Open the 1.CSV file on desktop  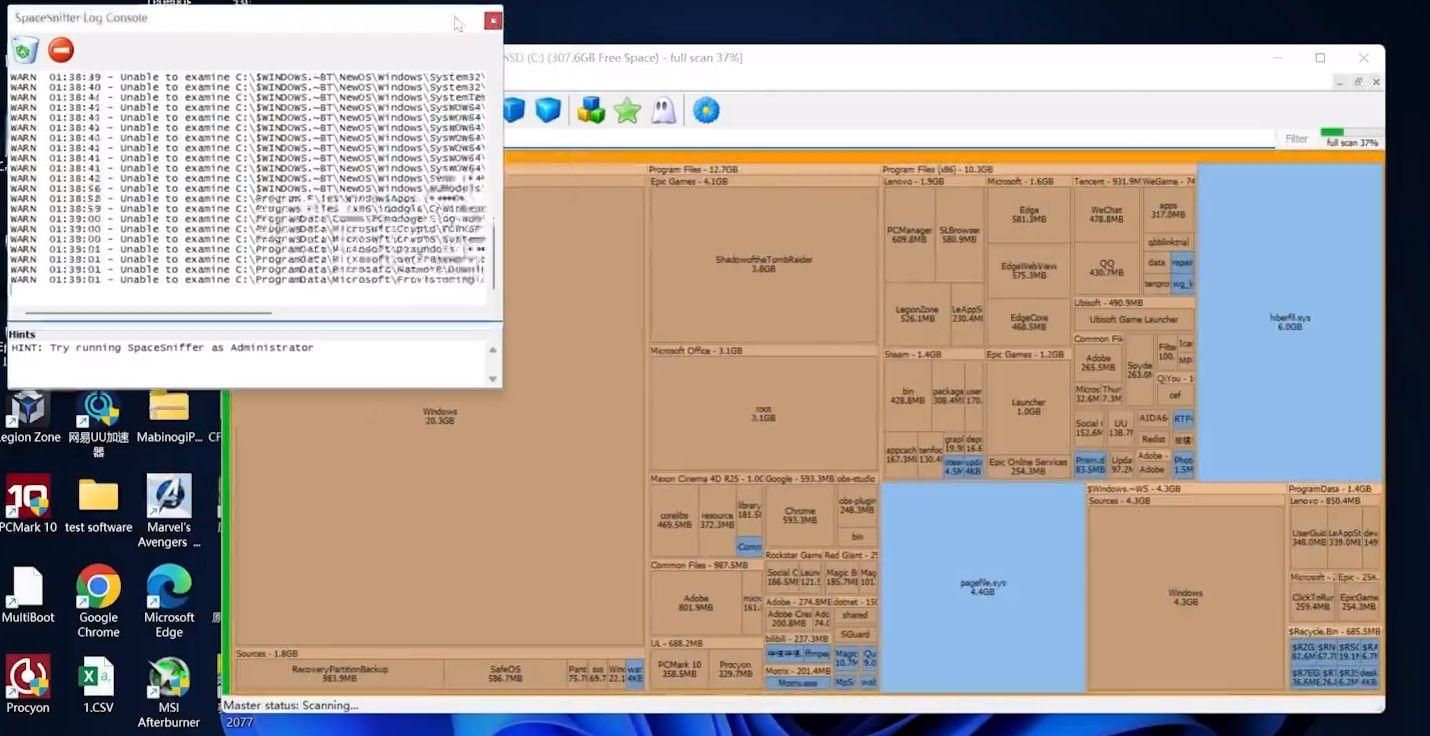pos(98,684)
